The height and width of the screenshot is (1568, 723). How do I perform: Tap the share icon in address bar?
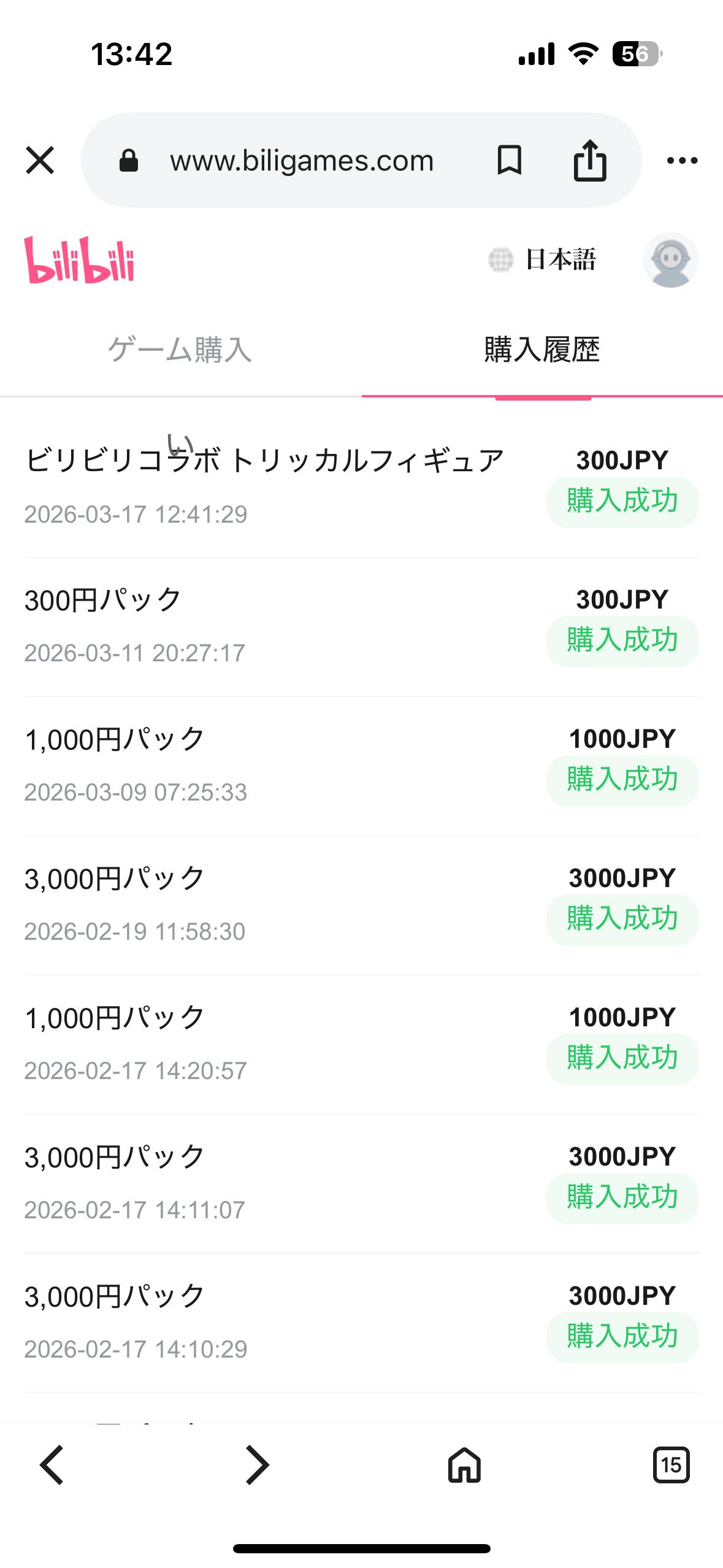(590, 161)
